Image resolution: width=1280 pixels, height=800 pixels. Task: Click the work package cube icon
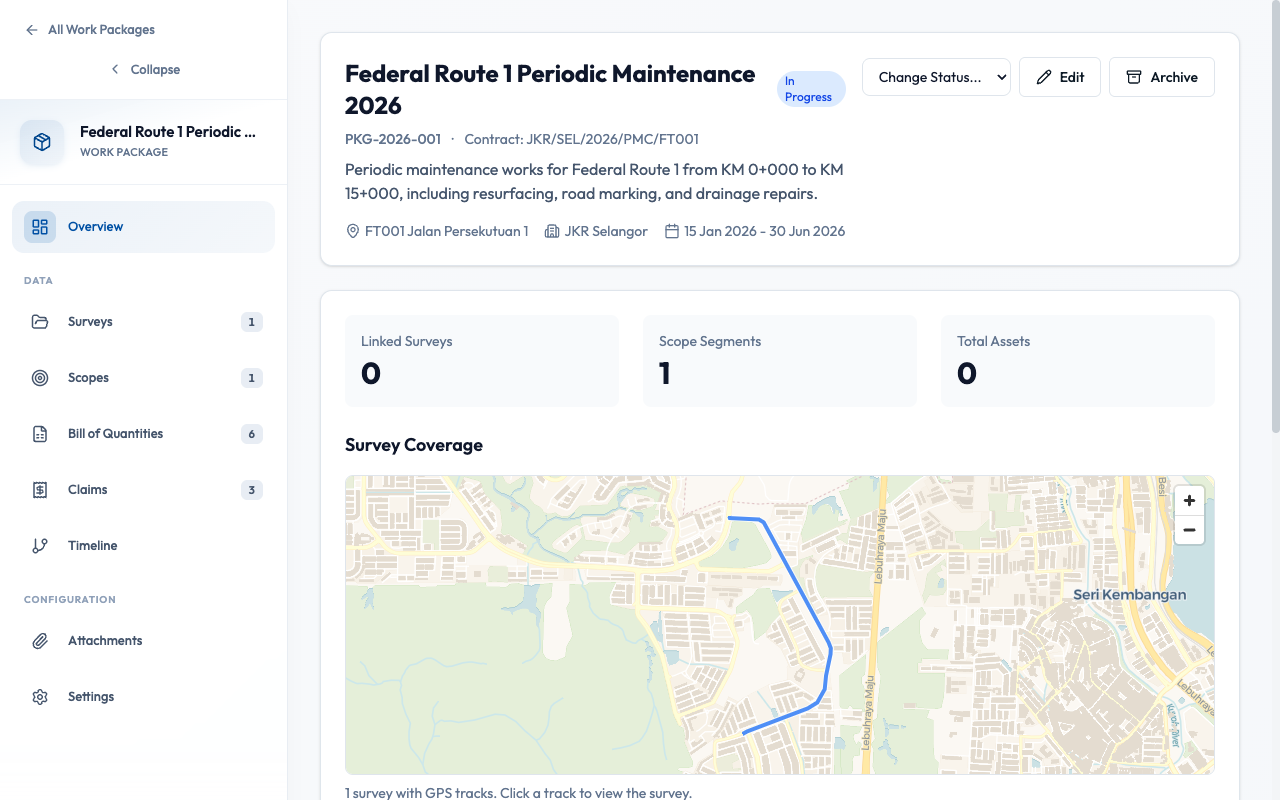tap(40, 142)
